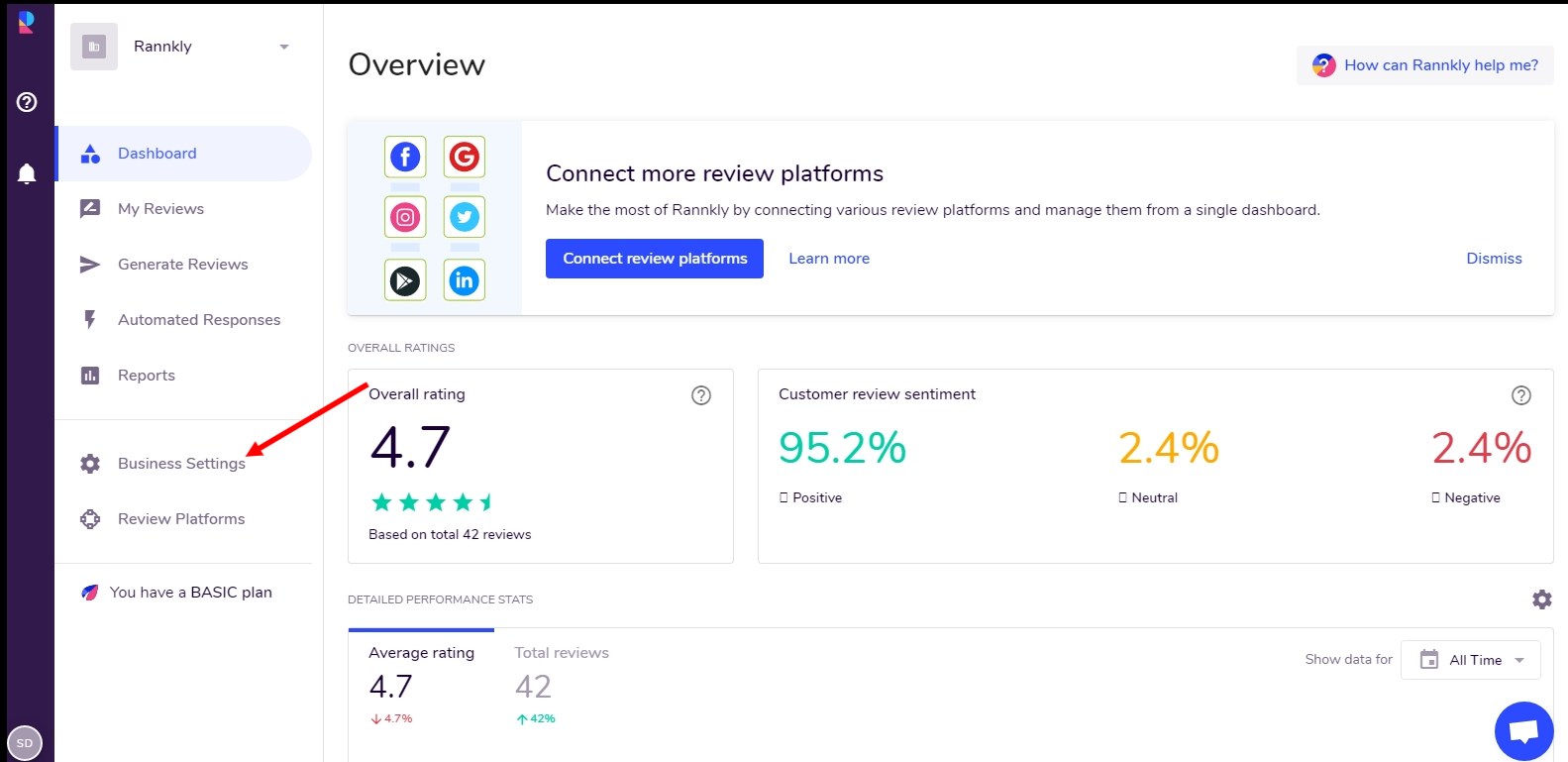The height and width of the screenshot is (762, 1568).
Task: Click the Business Settings gear icon
Action: click(90, 464)
